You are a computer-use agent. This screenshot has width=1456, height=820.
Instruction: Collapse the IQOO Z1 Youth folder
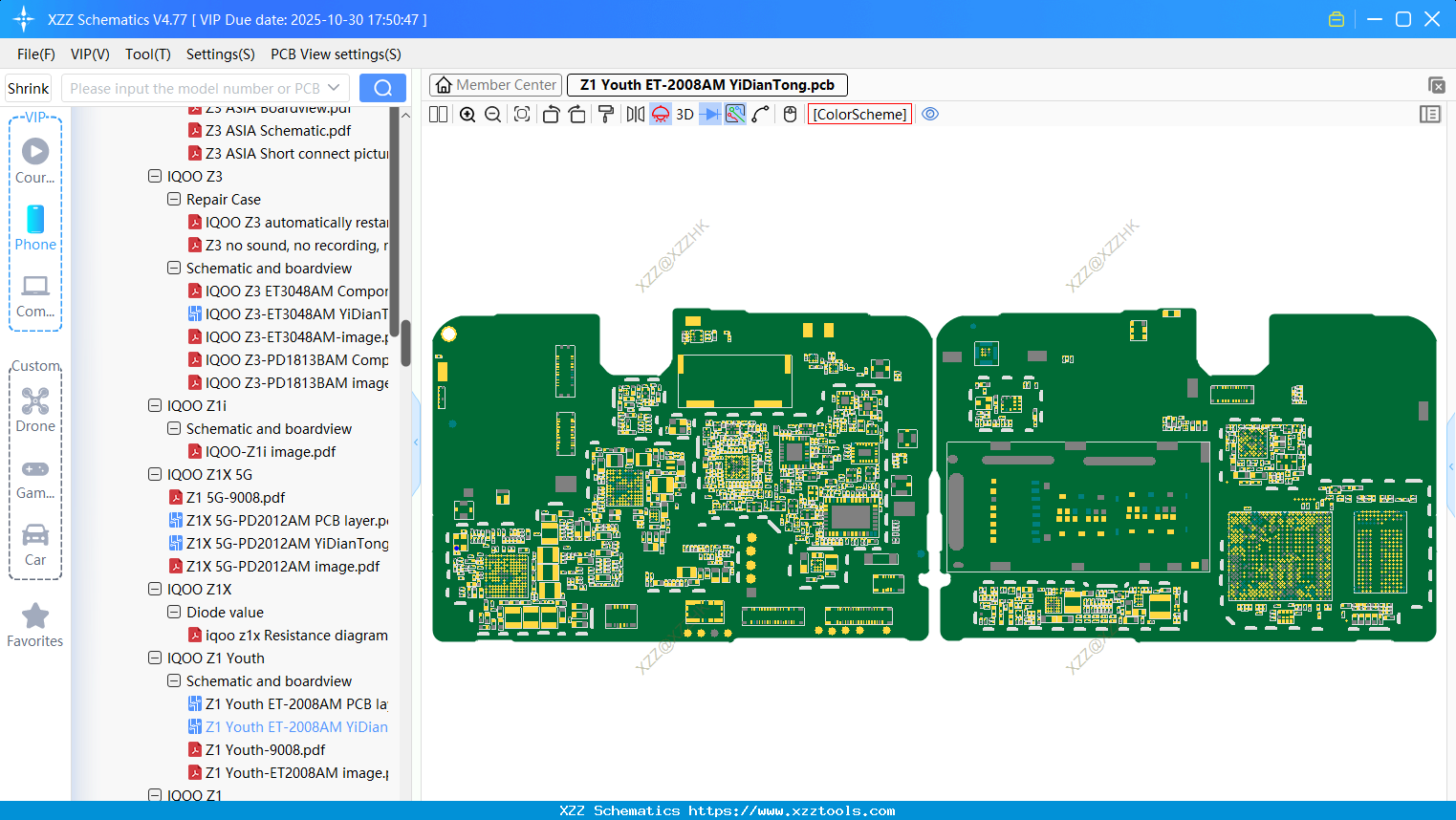coord(155,658)
